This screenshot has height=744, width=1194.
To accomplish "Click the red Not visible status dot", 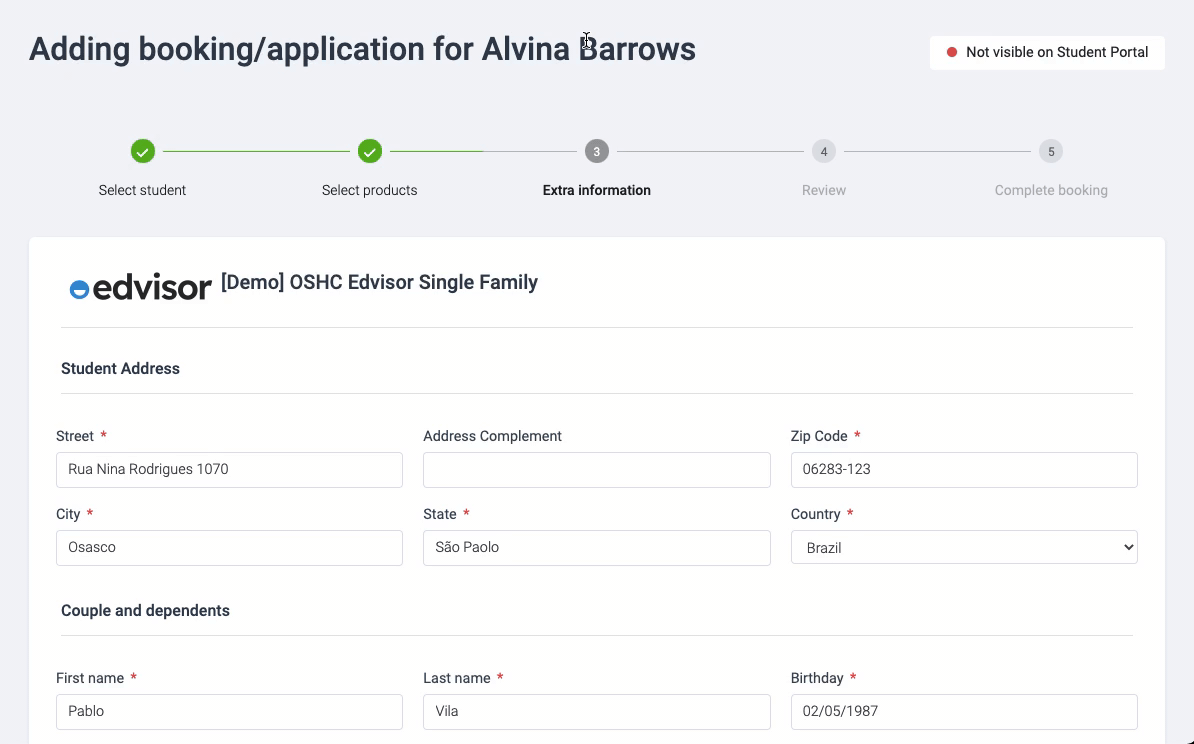I will (951, 52).
